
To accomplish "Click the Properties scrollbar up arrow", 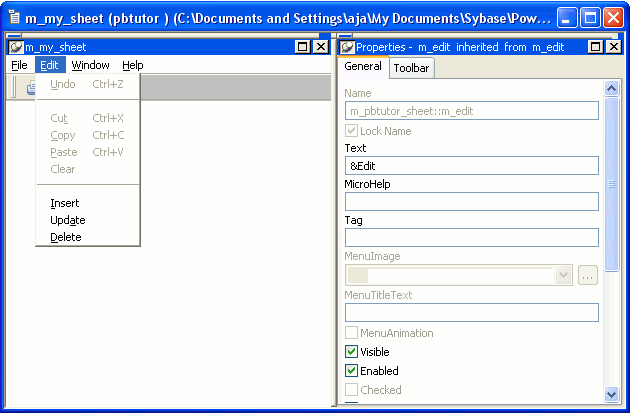I will (x=611, y=88).
